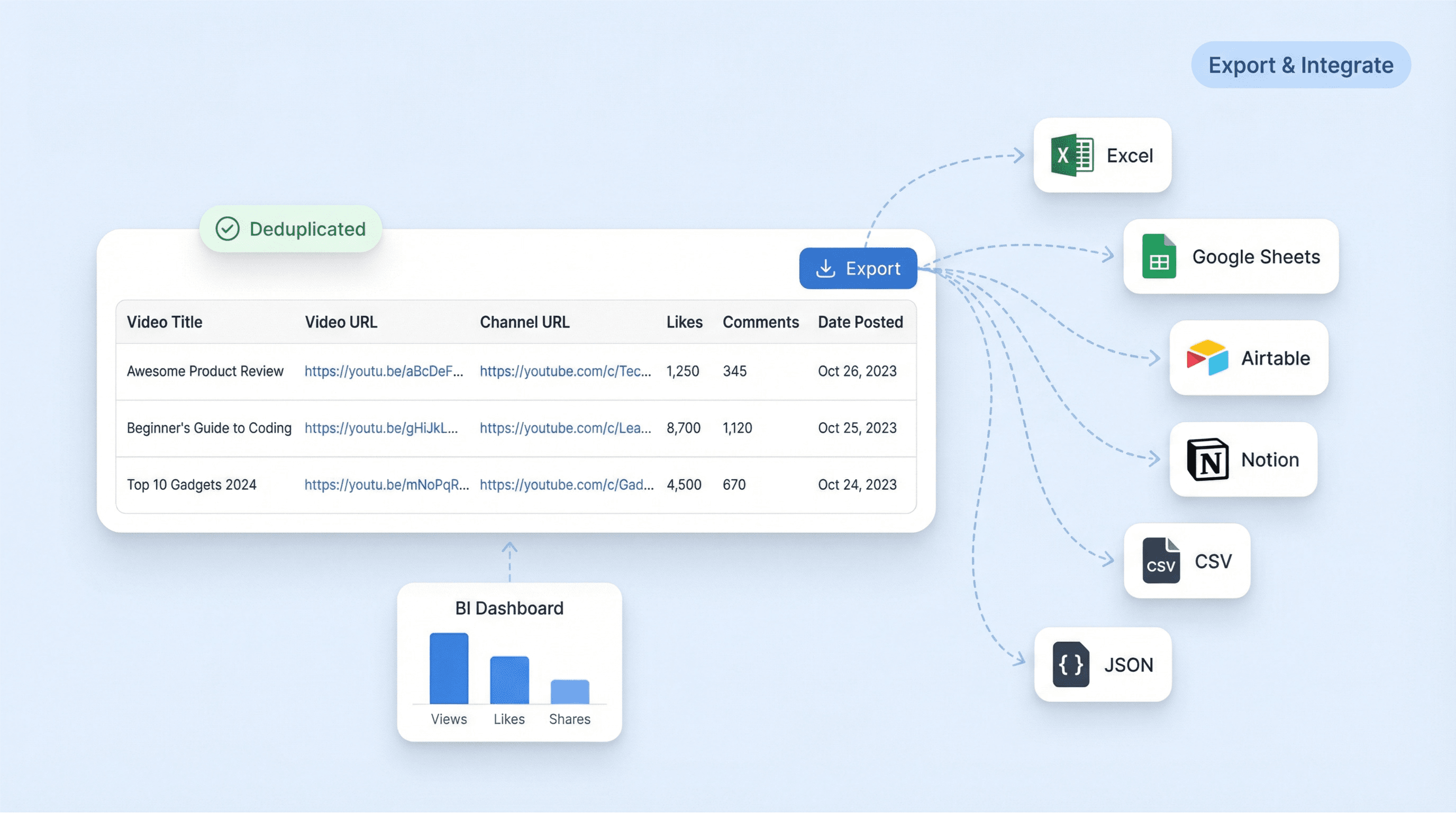Open video link https://youtu.be/mNoPqR...
The height and width of the screenshot is (814, 1456).
387,485
